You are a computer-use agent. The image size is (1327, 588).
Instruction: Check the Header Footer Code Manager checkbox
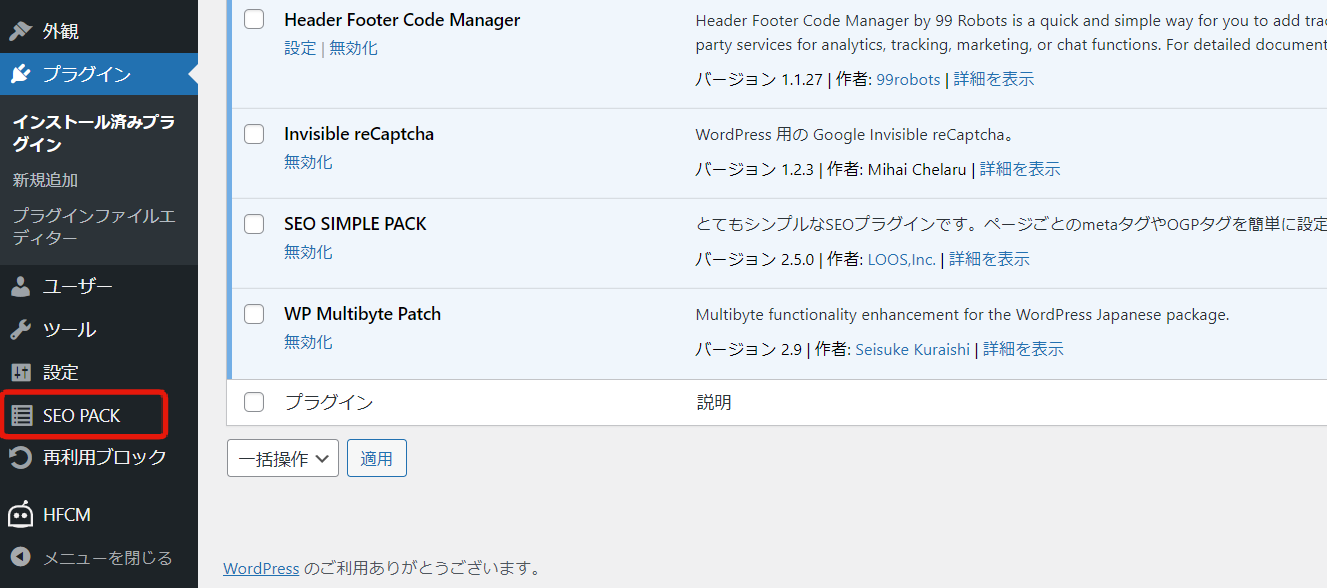pyautogui.click(x=254, y=19)
